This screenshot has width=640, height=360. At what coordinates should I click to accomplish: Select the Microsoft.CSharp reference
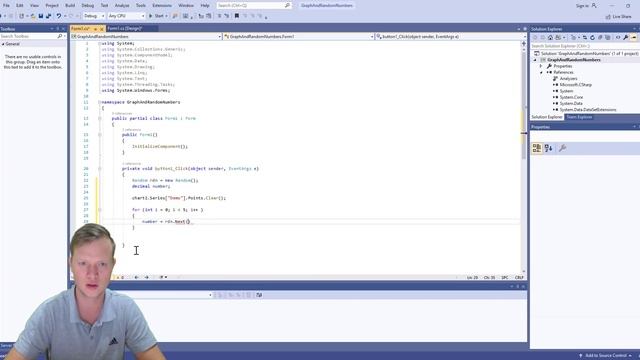click(x=576, y=85)
